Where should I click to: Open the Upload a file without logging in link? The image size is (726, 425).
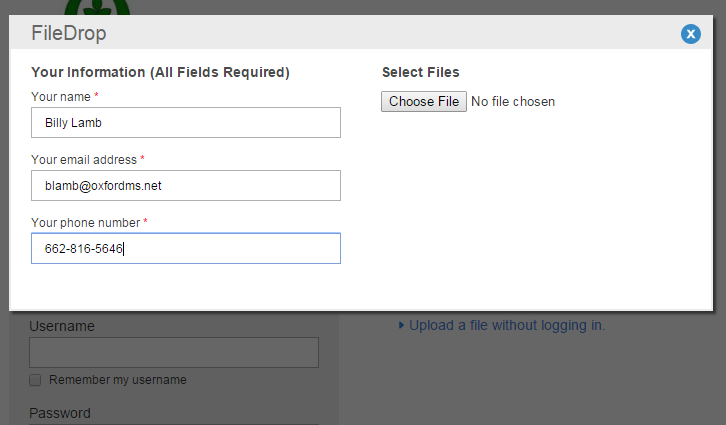pos(507,325)
